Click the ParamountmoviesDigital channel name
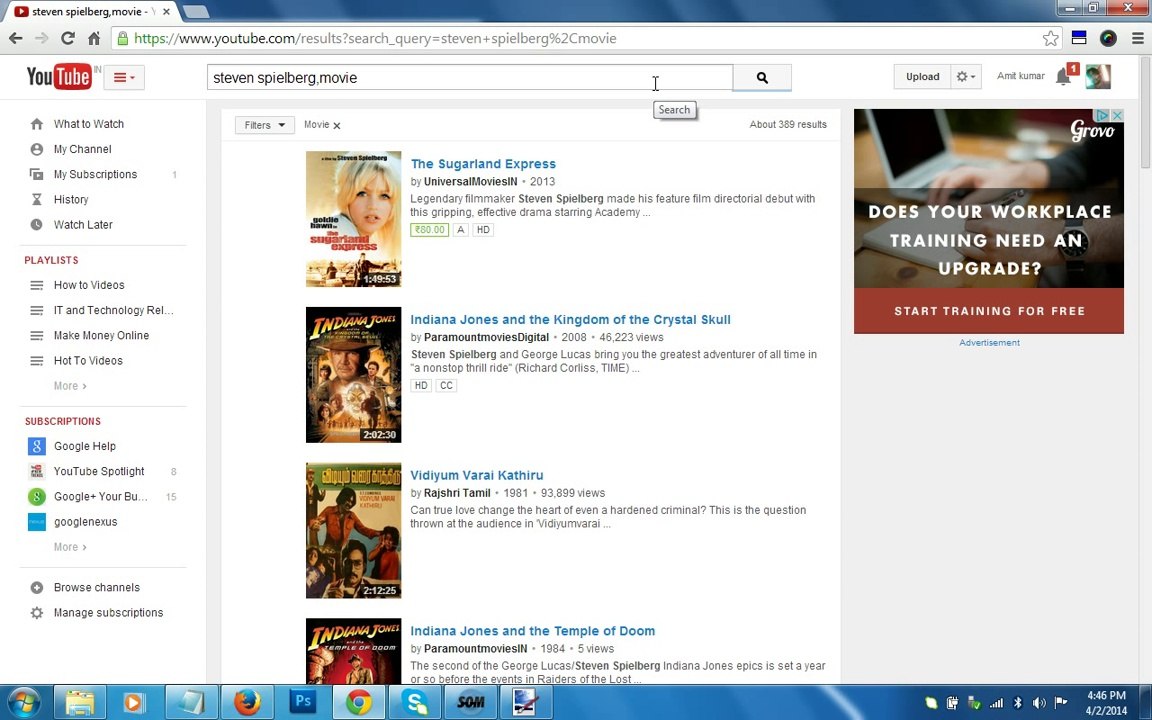 click(x=486, y=337)
